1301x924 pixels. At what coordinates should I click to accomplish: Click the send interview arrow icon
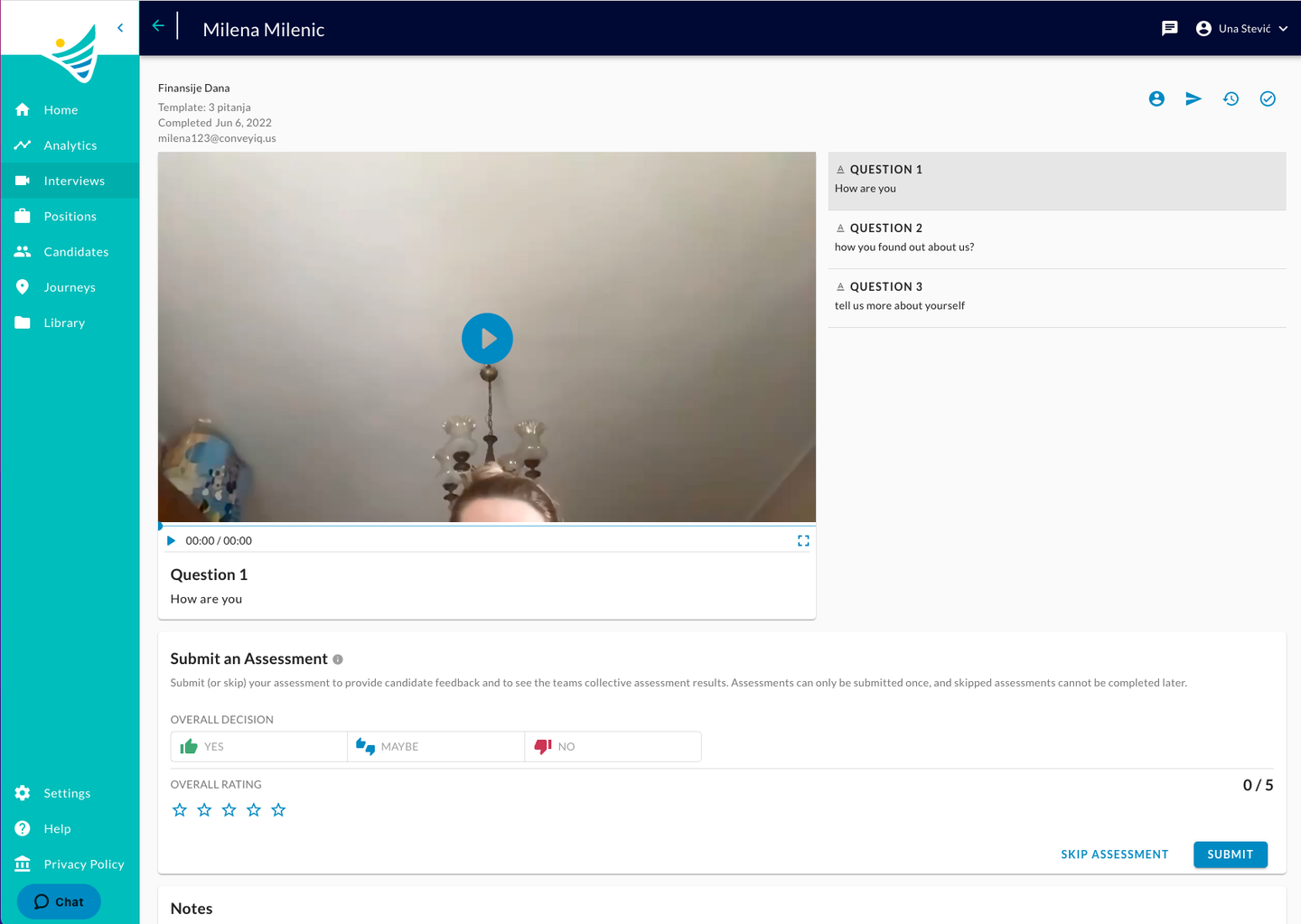tap(1193, 98)
